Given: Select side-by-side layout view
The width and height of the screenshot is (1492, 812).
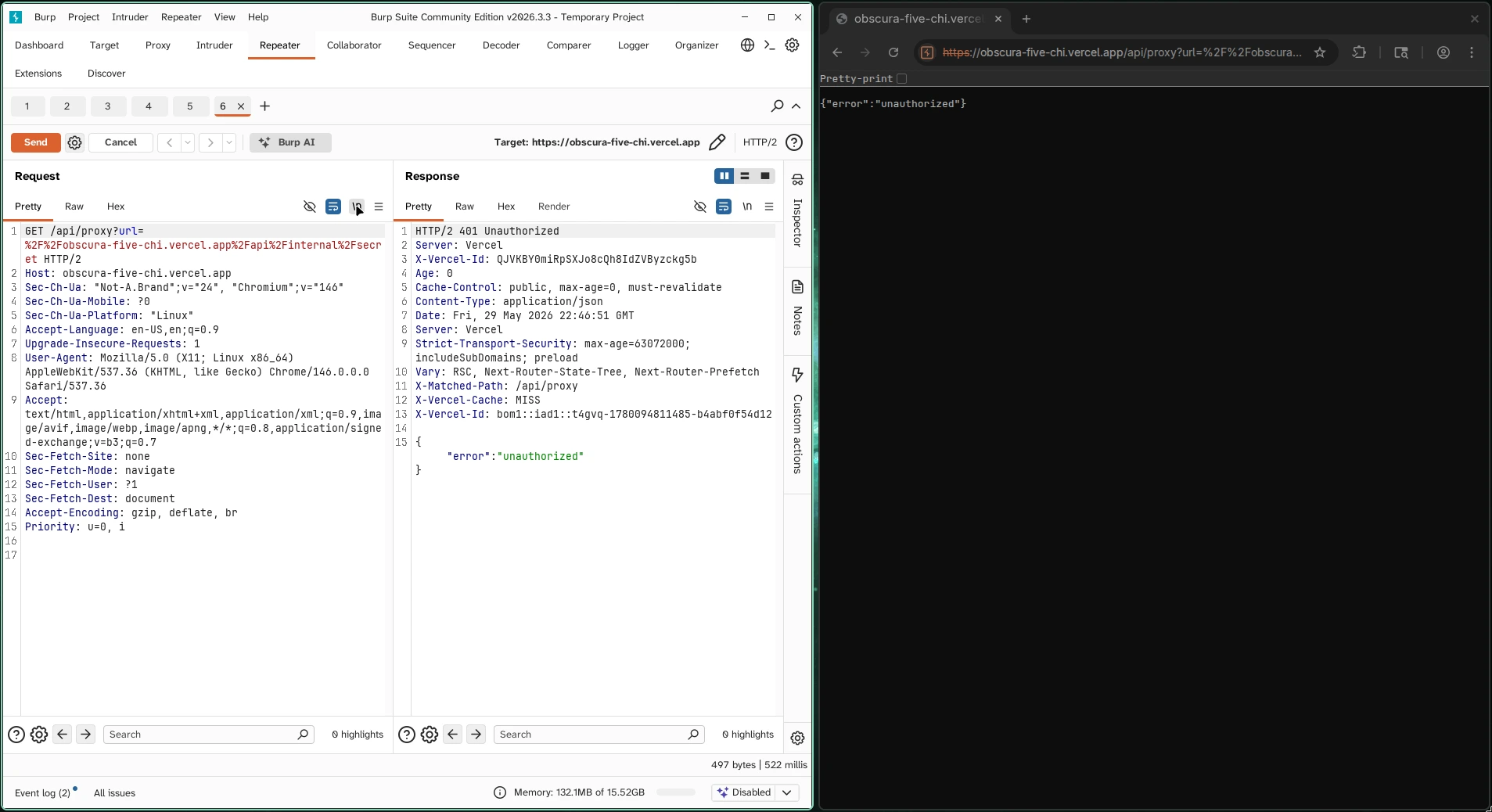Looking at the screenshot, I should pyautogui.click(x=724, y=176).
